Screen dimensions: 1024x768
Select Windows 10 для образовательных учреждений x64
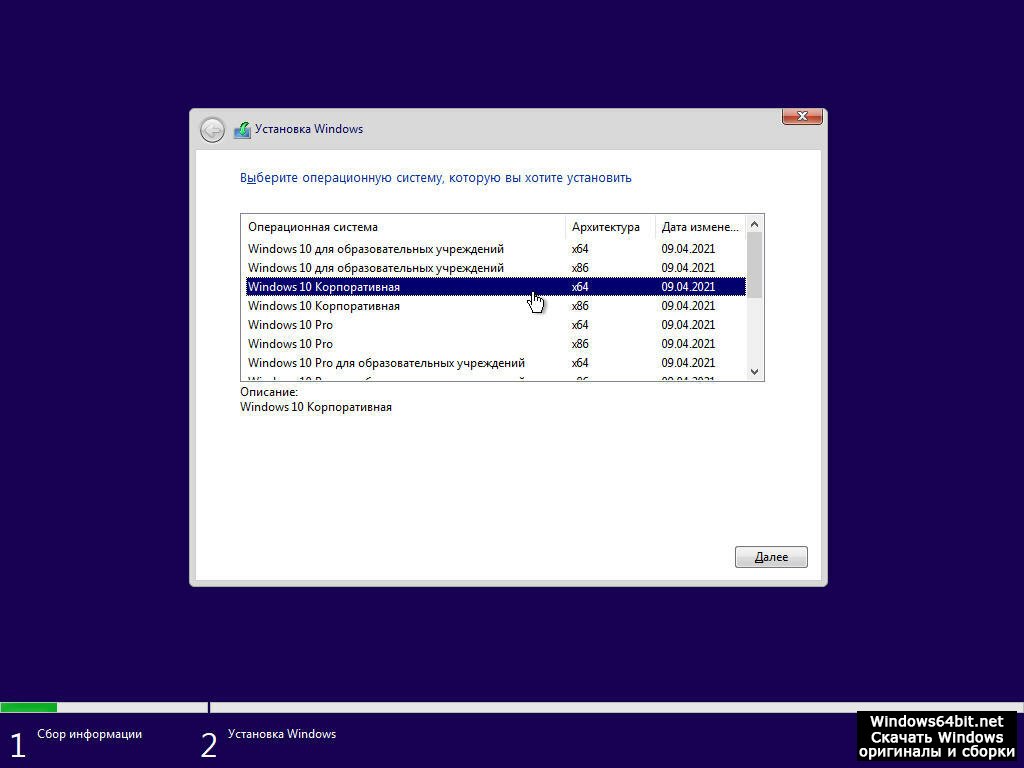coord(376,249)
